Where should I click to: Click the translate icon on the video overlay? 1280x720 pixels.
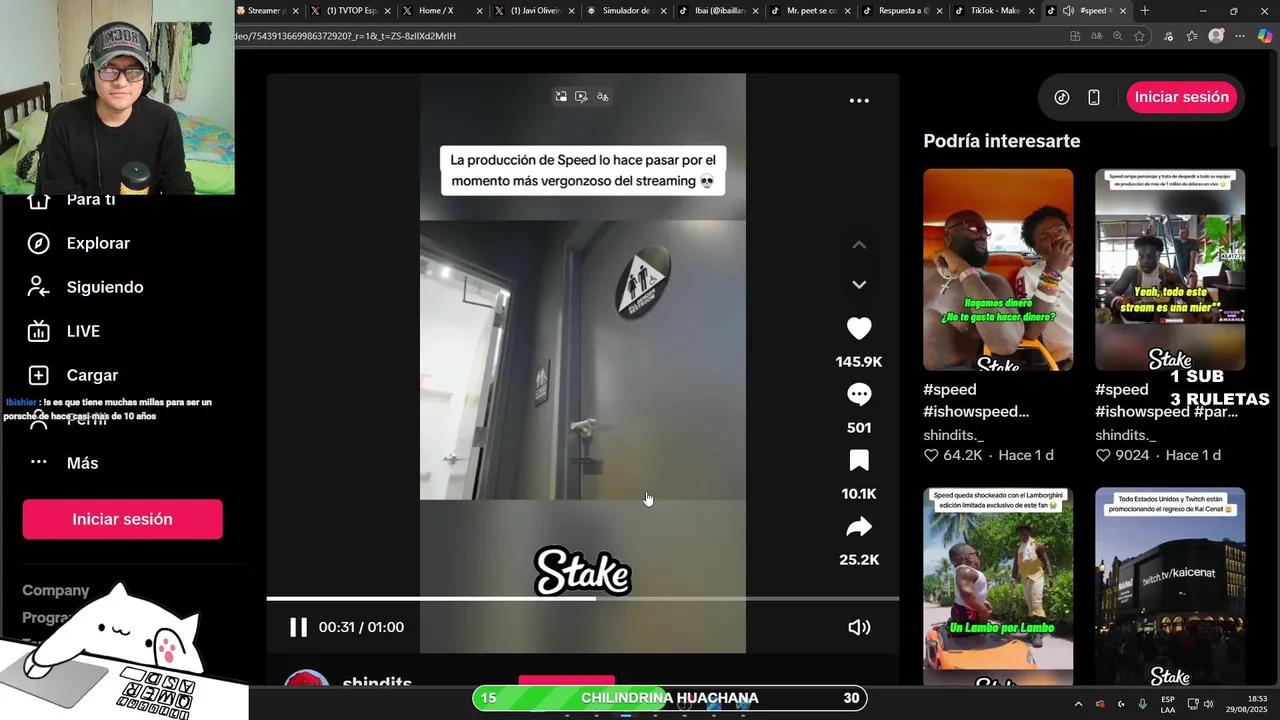[603, 97]
